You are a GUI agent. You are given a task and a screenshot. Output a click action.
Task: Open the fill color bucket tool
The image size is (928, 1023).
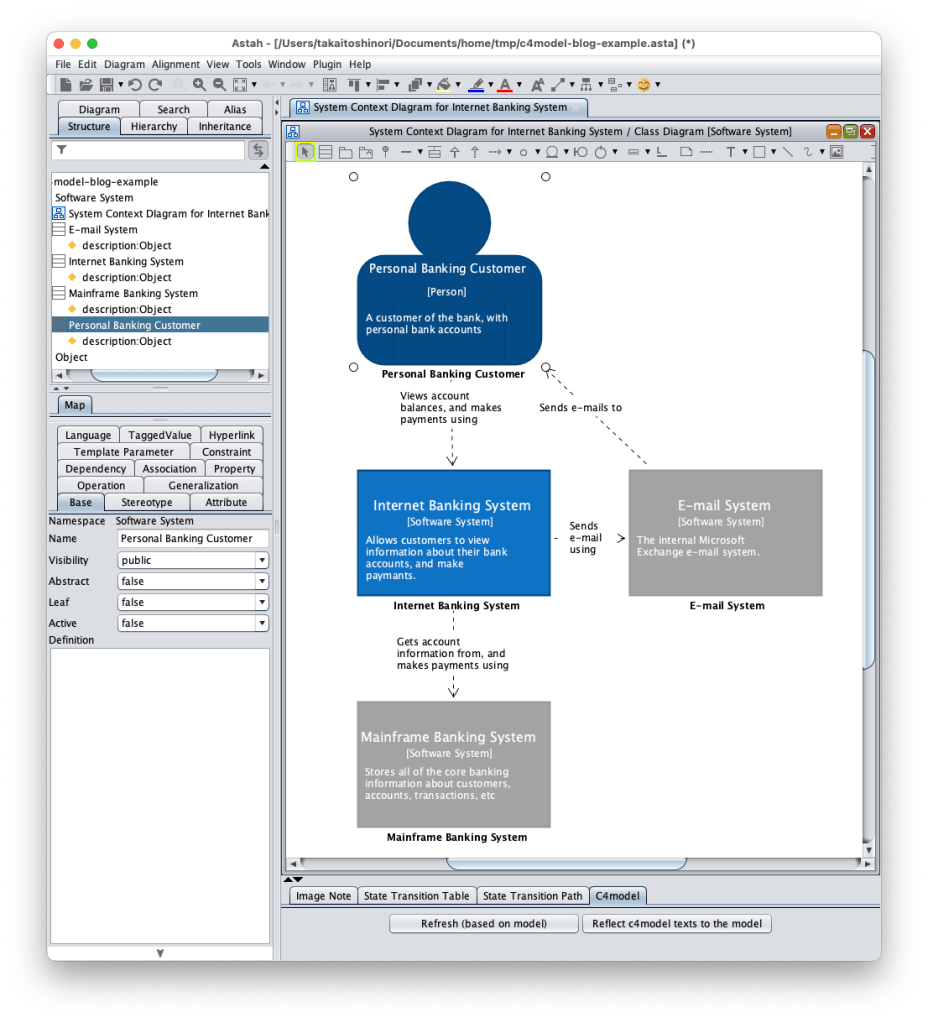(444, 85)
